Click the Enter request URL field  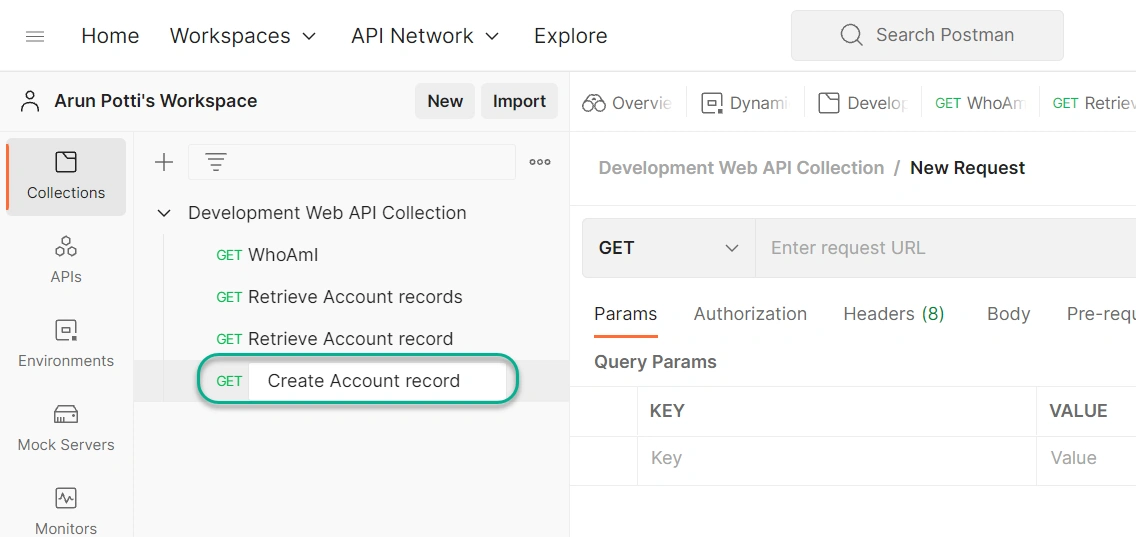[945, 248]
